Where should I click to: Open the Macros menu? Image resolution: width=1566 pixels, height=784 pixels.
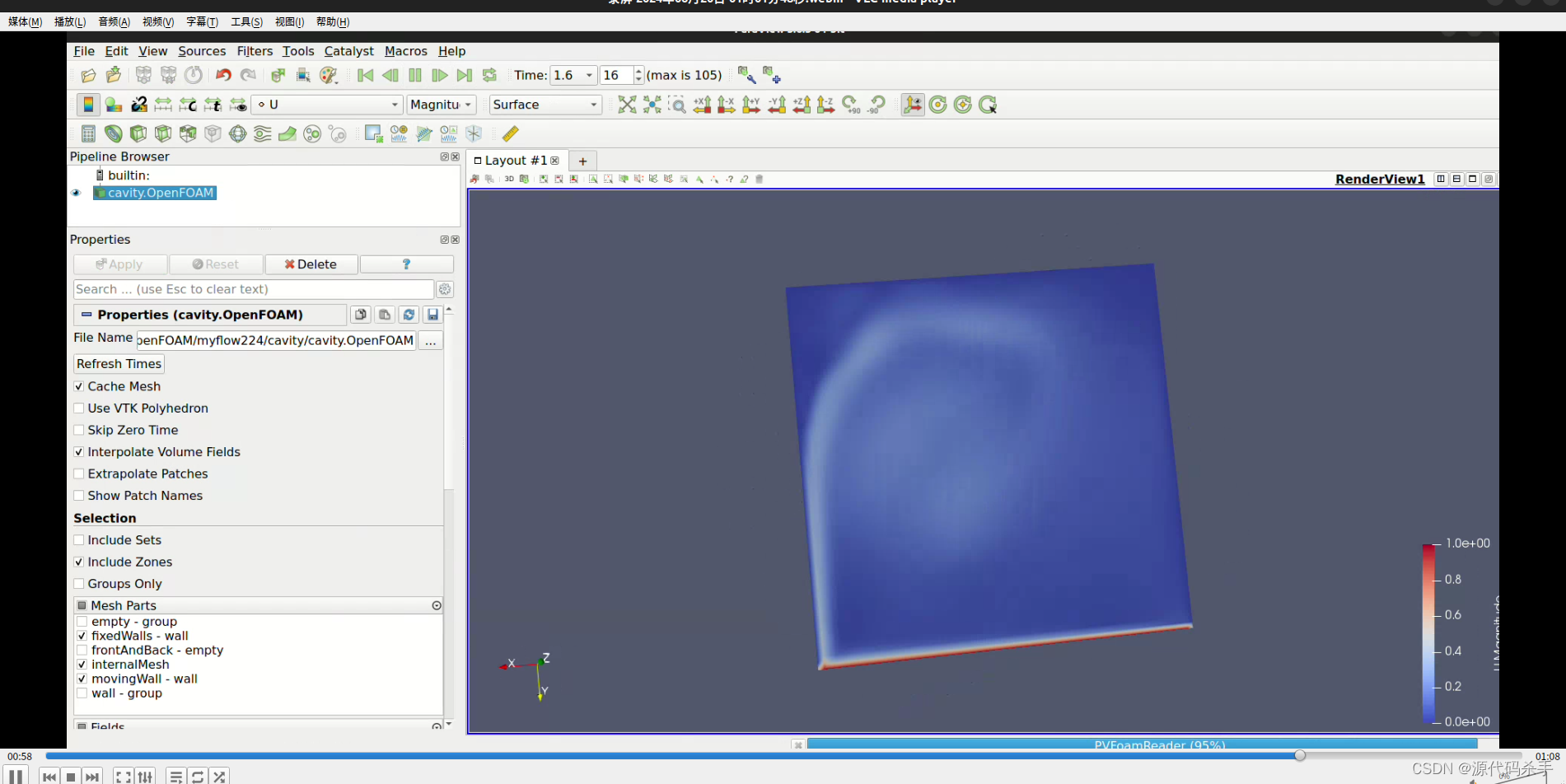click(406, 51)
